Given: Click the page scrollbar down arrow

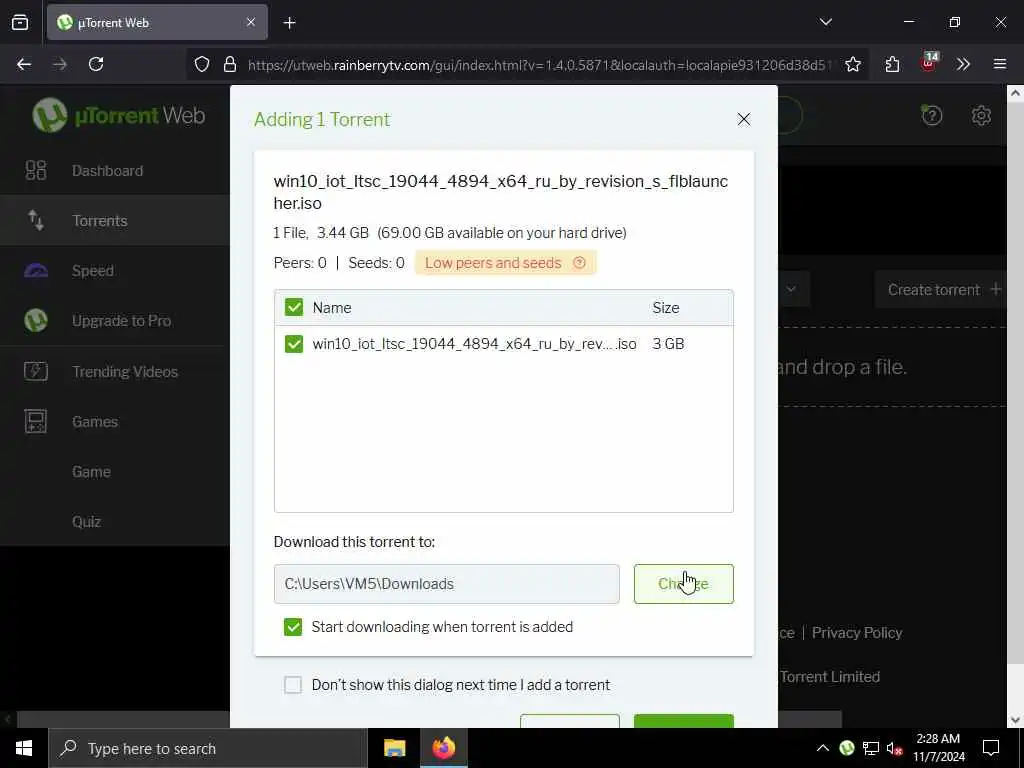Looking at the screenshot, I should point(1015,720).
